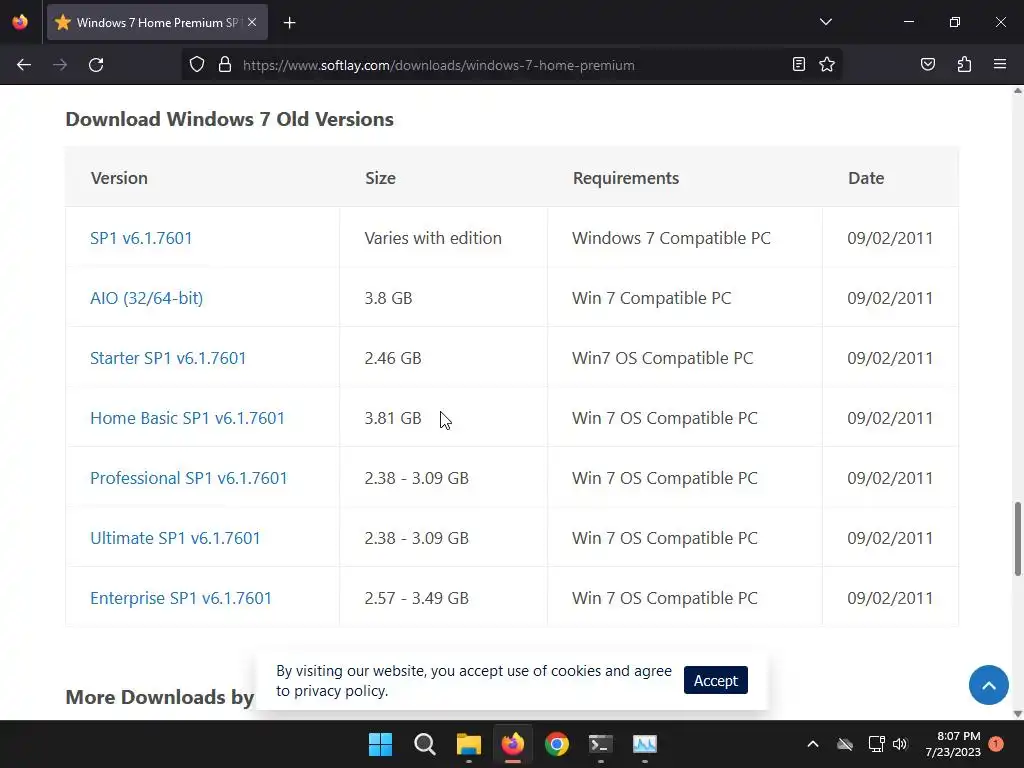Image resolution: width=1024 pixels, height=768 pixels.
Task: Open the clock showing 8:07 PM
Action: pos(953,744)
